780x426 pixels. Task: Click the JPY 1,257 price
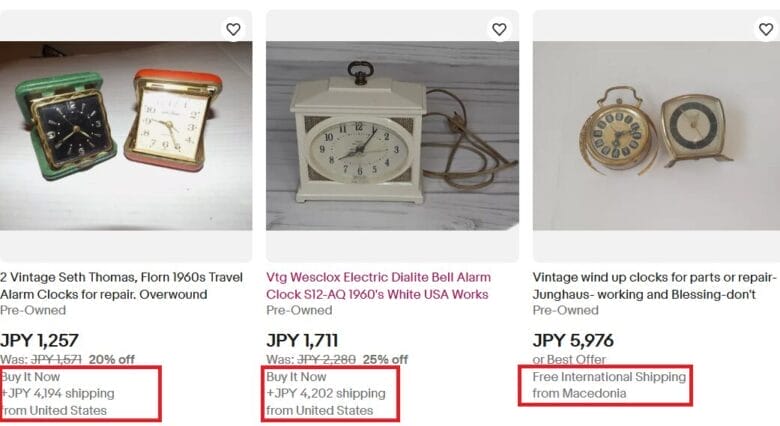(40, 340)
